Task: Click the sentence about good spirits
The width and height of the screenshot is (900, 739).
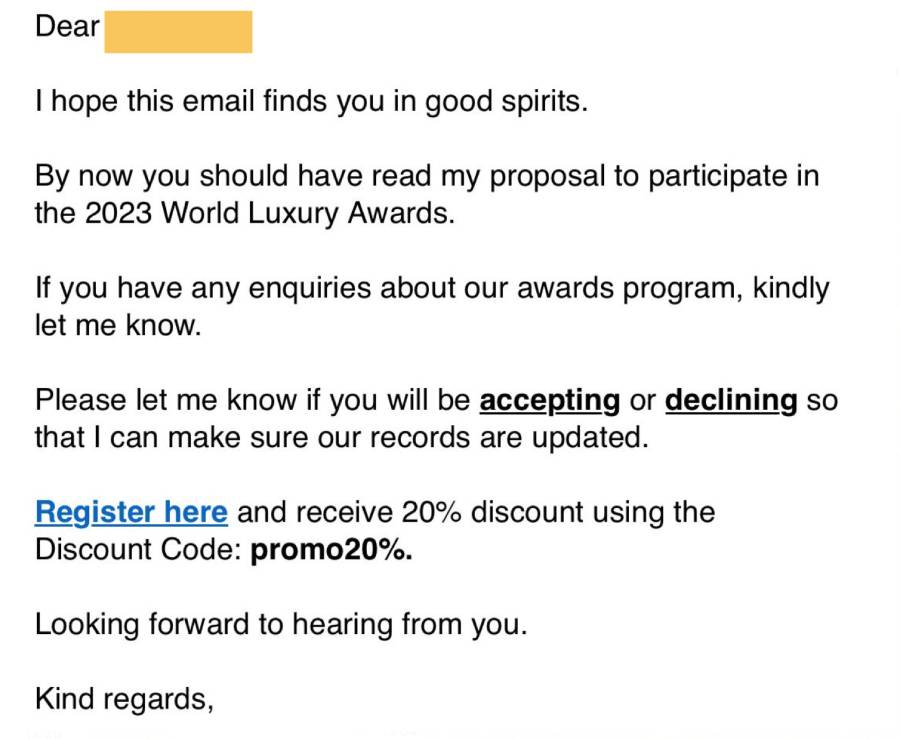Action: pos(312,102)
